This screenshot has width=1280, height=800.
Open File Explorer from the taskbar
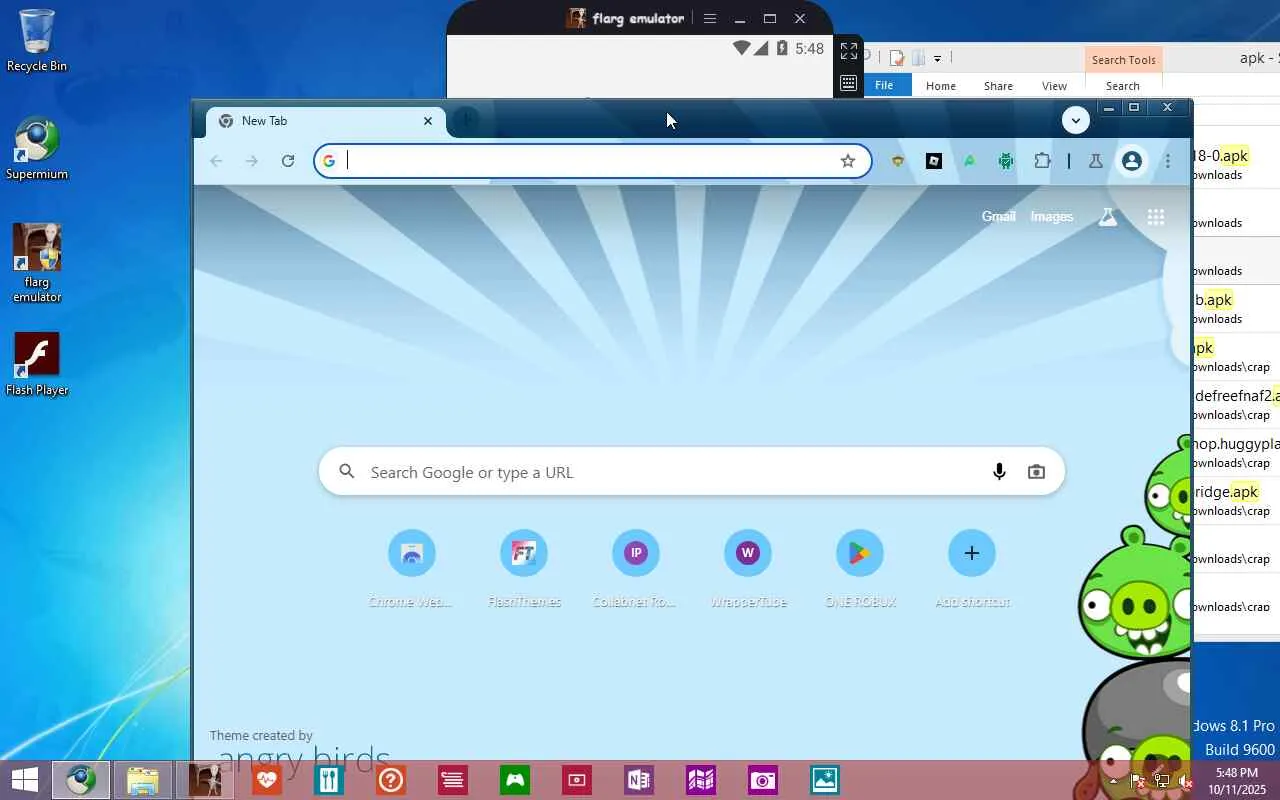143,780
